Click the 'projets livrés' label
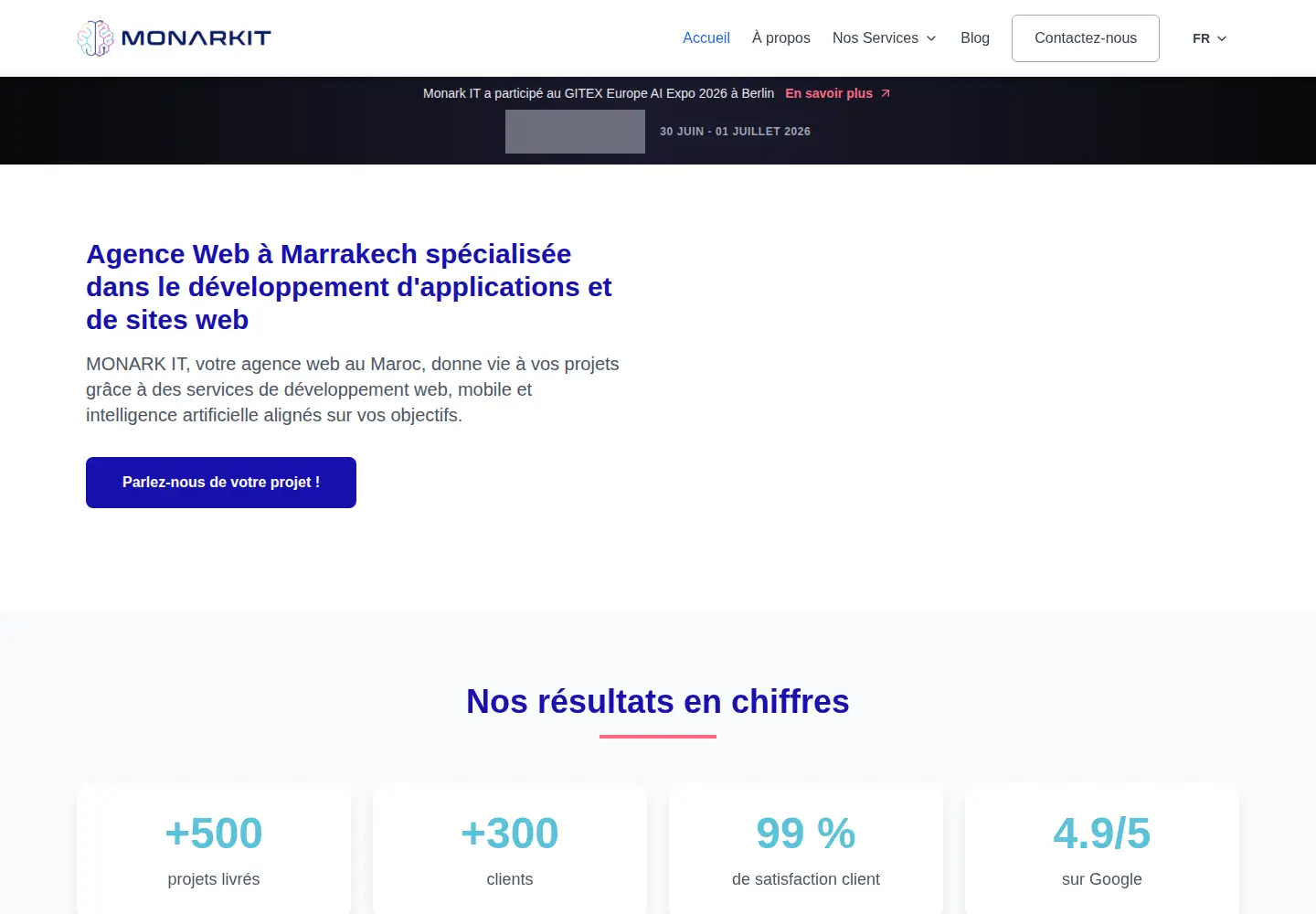The image size is (1316, 914). (x=214, y=879)
